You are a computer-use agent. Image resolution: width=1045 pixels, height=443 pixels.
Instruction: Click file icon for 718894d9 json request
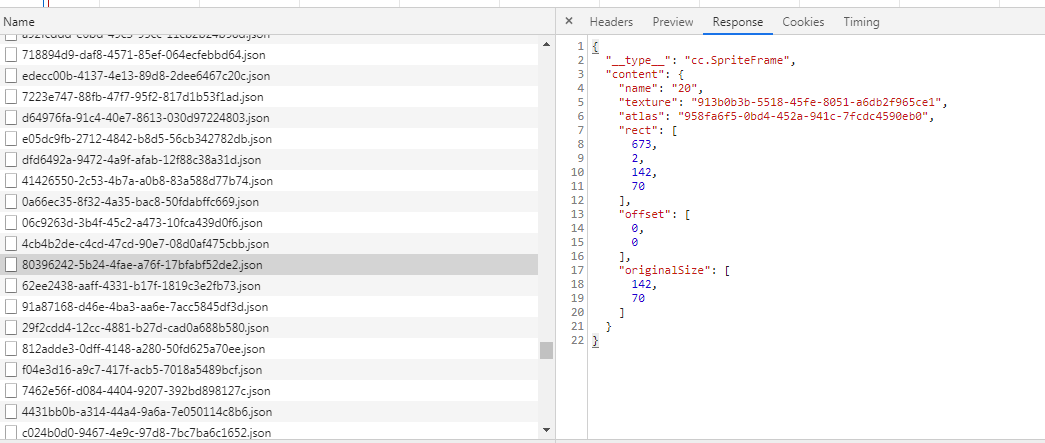point(12,55)
